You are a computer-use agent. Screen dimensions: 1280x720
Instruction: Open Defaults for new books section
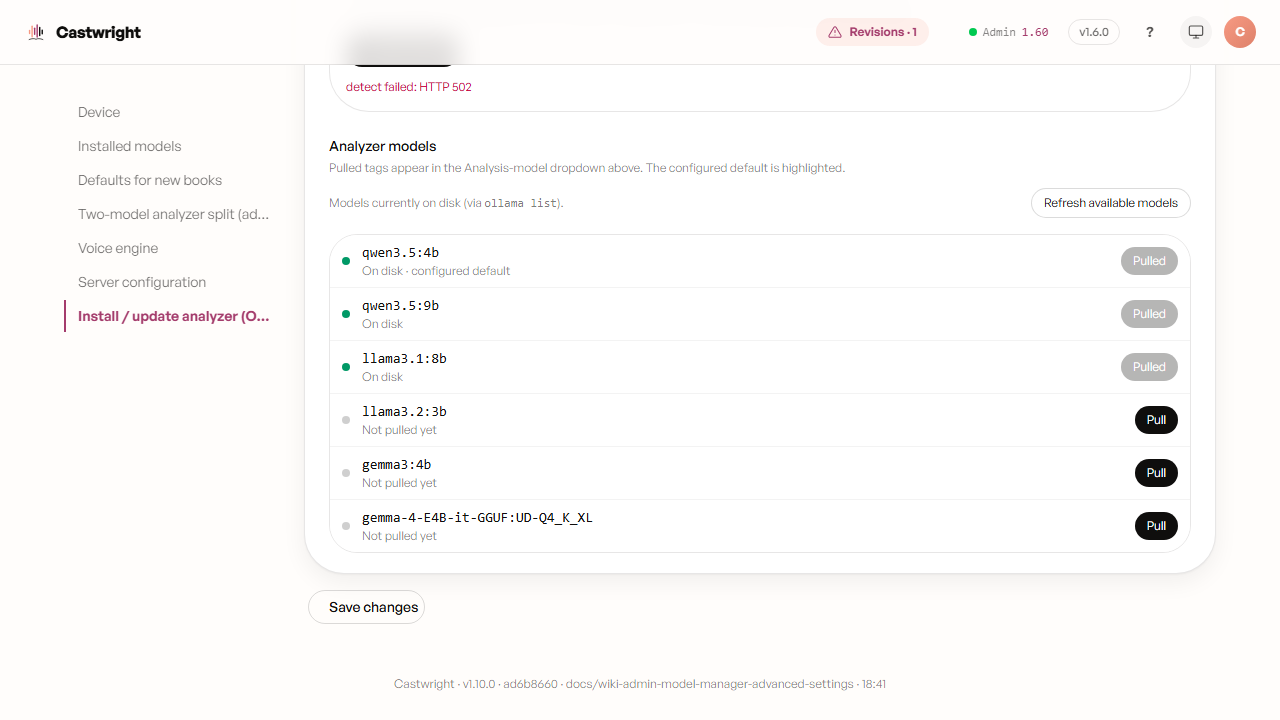click(150, 180)
